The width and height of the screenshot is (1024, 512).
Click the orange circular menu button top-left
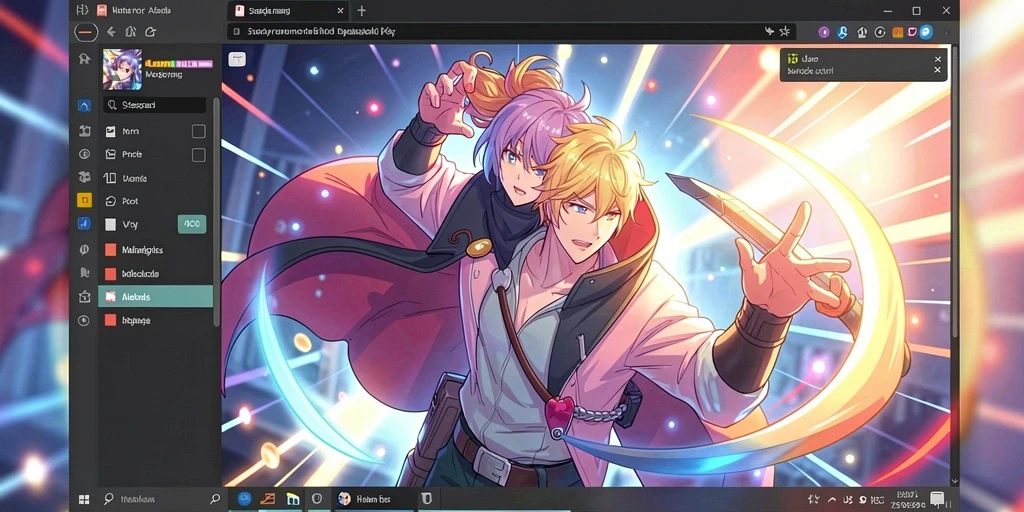(x=86, y=31)
